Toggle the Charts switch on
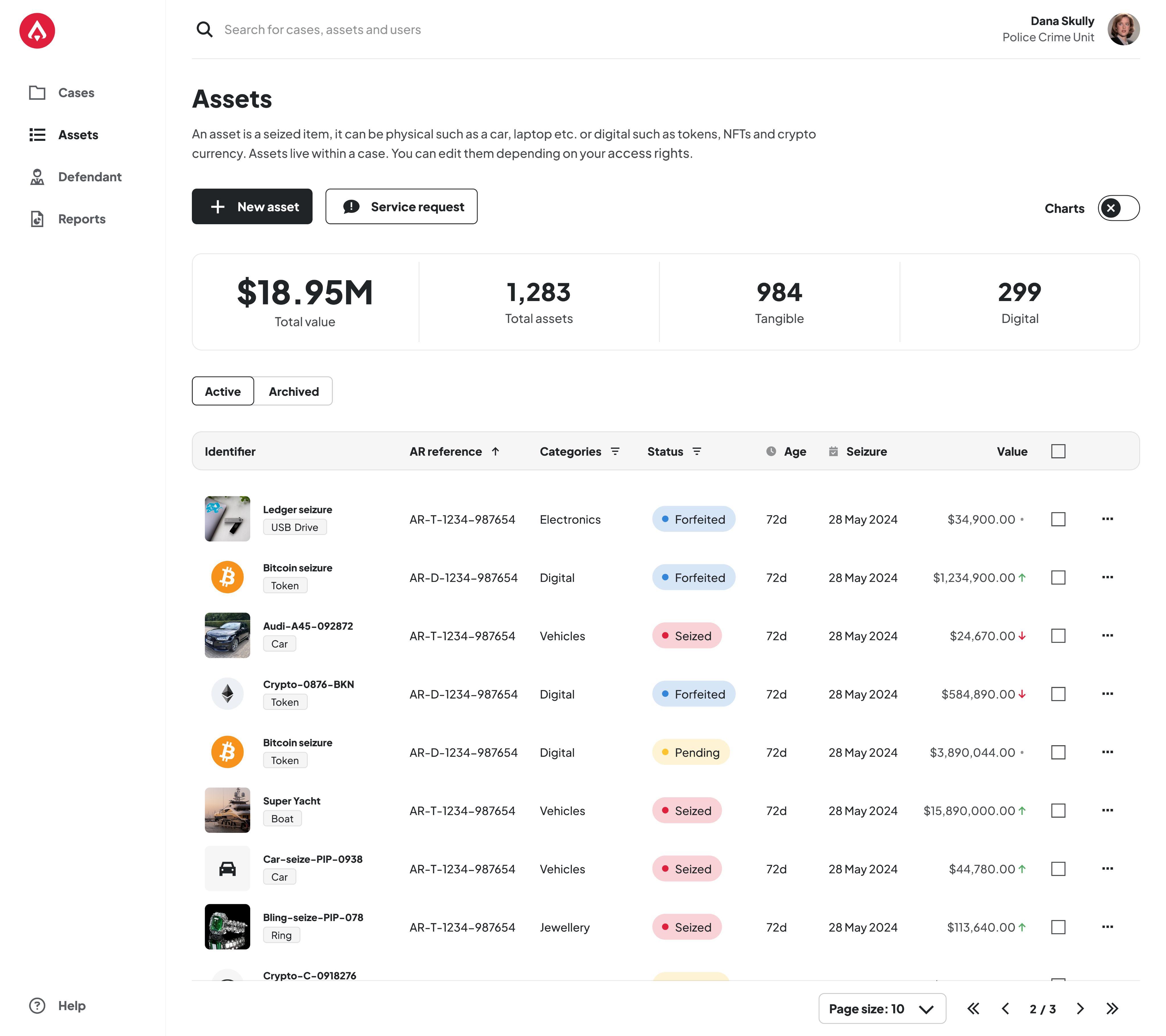Viewport: 1166px width, 1036px height. pyautogui.click(x=1118, y=208)
